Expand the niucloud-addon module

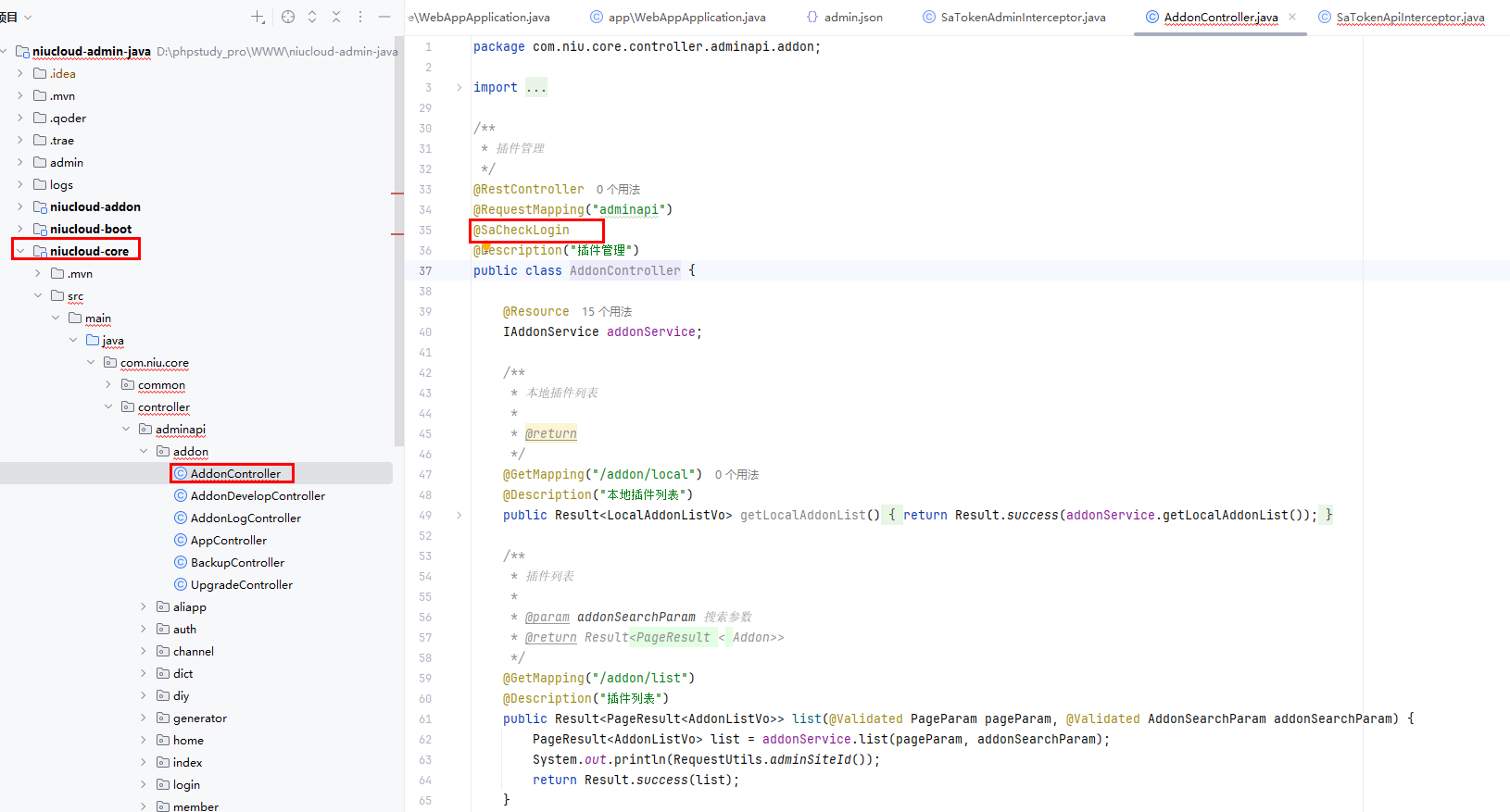coord(20,206)
